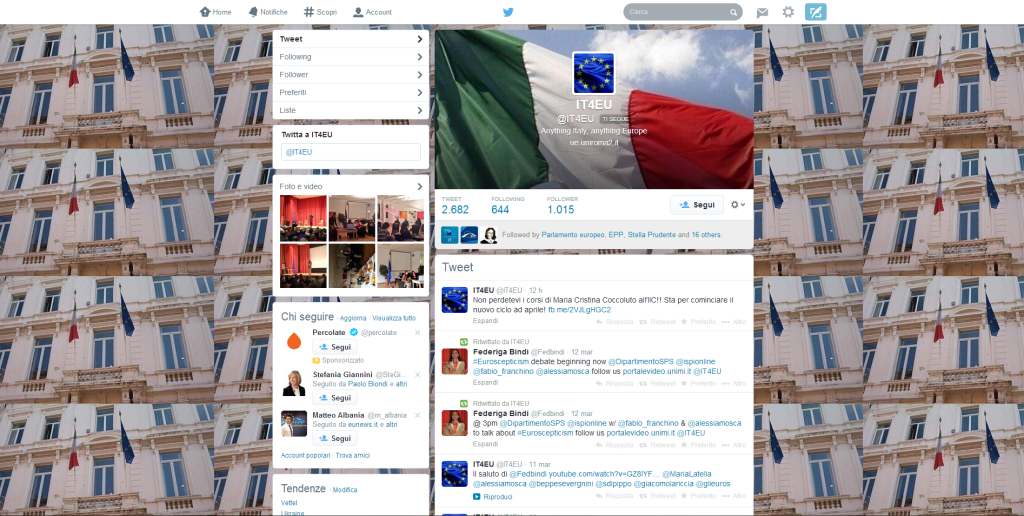
Task: Open Altro on the @ 3pm tweet
Action: (x=734, y=445)
